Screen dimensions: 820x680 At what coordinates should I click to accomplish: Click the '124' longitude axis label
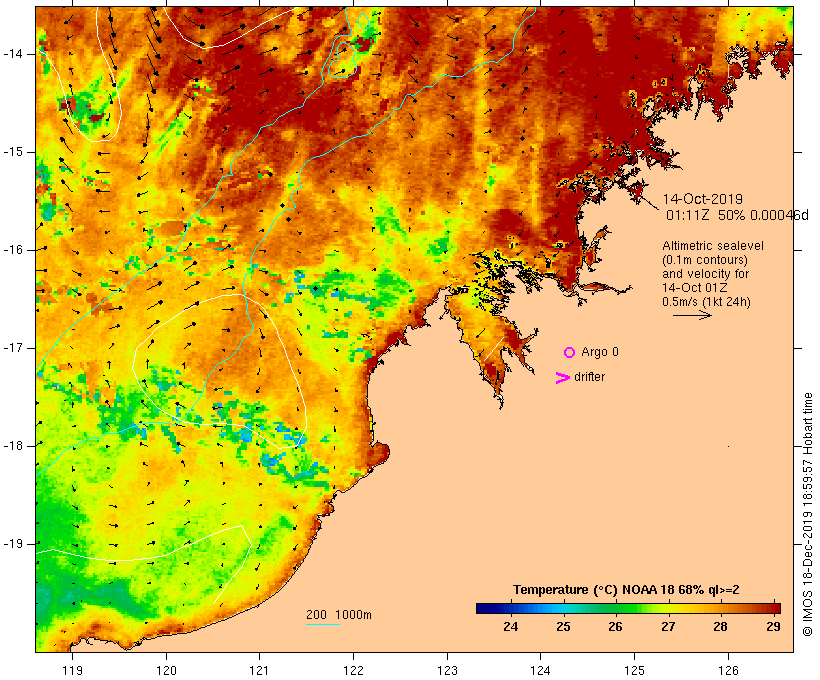(541, 671)
